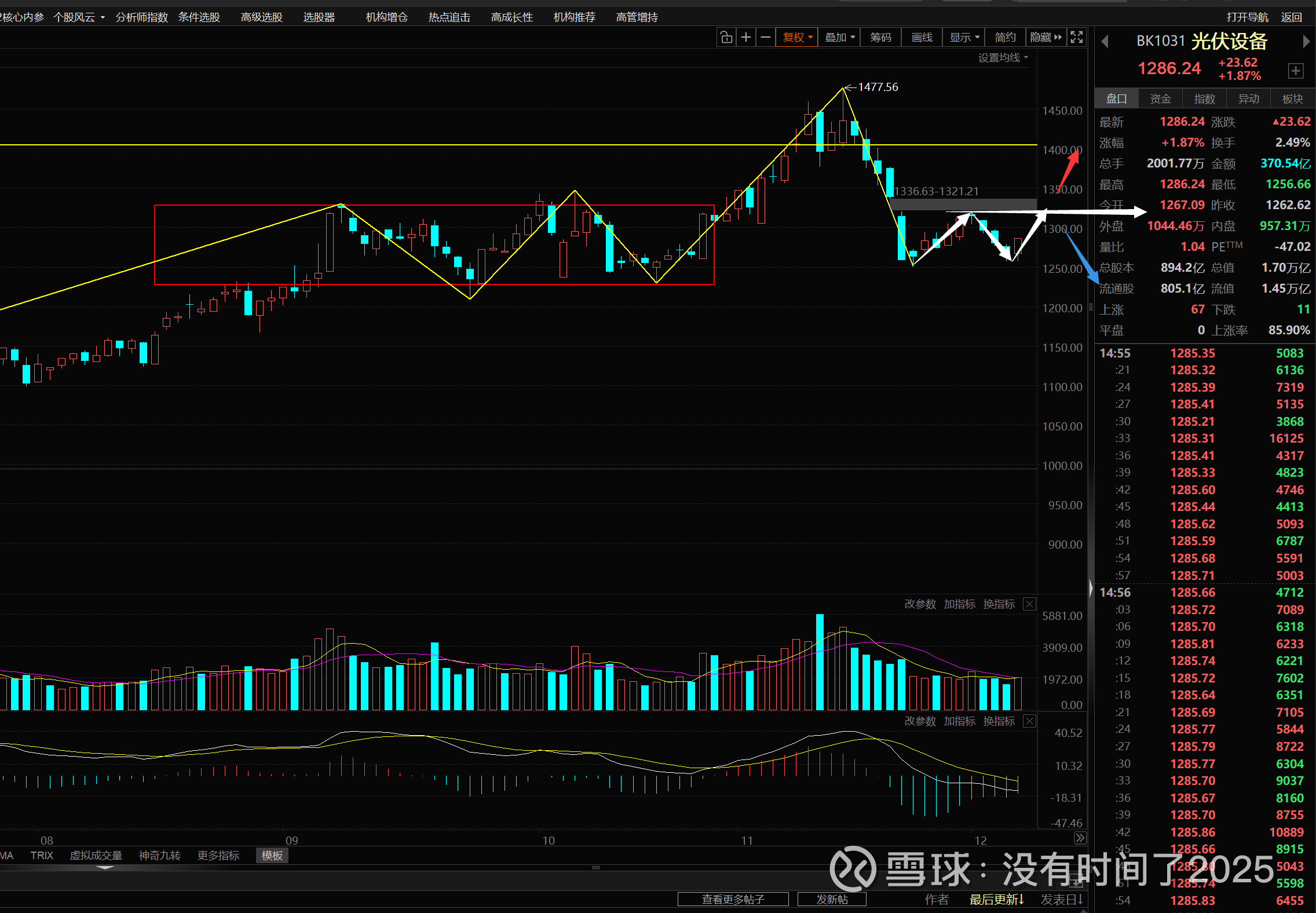The image size is (1316, 913).
Task: Toggle the 筹码 chip distribution display
Action: tap(880, 38)
